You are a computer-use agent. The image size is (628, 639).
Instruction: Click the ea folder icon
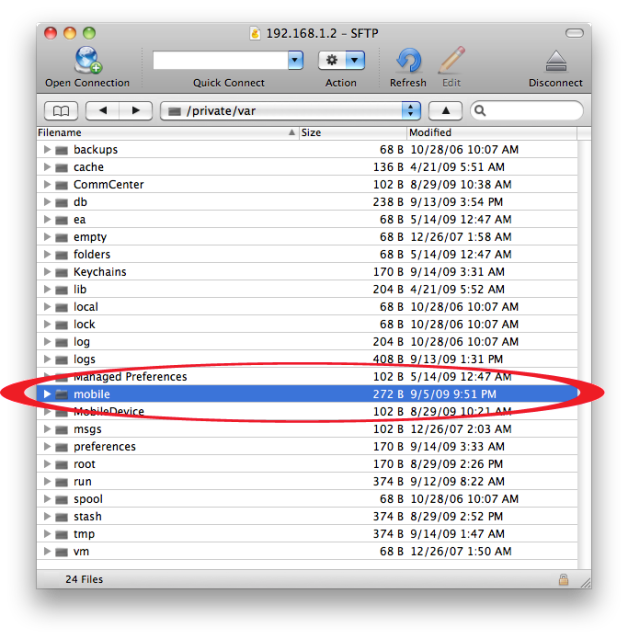coord(62,220)
